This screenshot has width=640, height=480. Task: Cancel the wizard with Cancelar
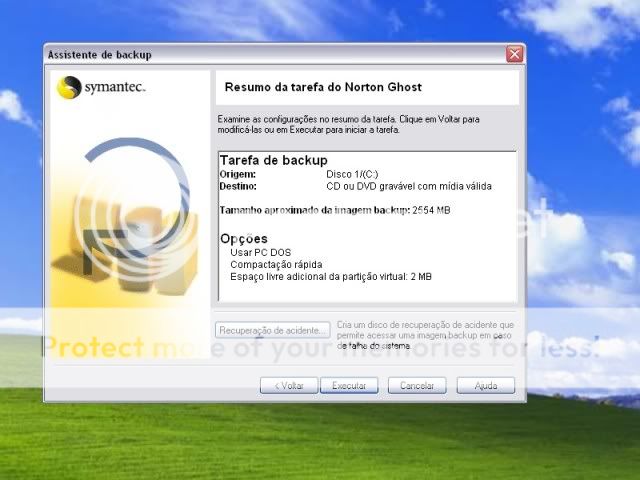click(x=417, y=385)
